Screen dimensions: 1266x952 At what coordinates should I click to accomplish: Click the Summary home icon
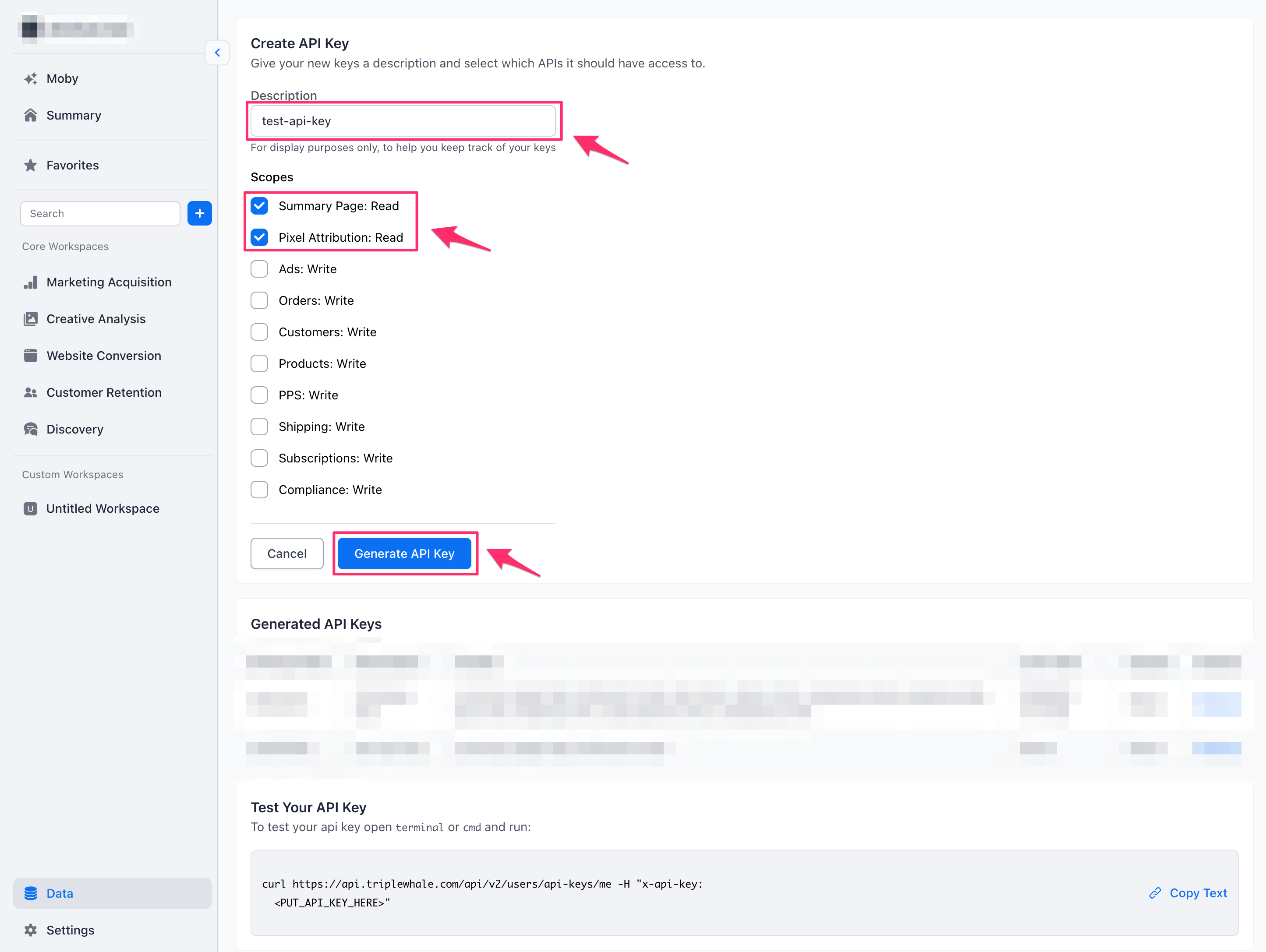[31, 115]
